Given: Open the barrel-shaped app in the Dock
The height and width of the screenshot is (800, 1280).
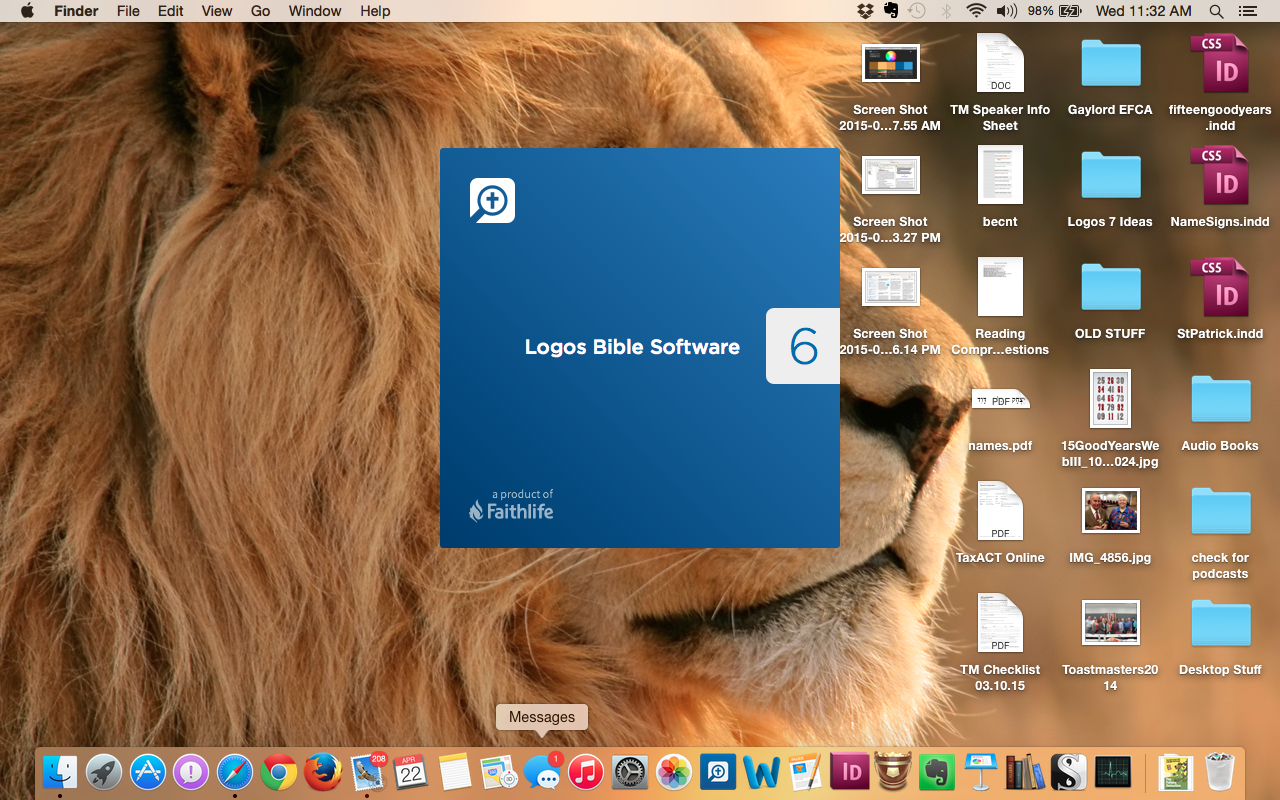Looking at the screenshot, I should [x=893, y=772].
